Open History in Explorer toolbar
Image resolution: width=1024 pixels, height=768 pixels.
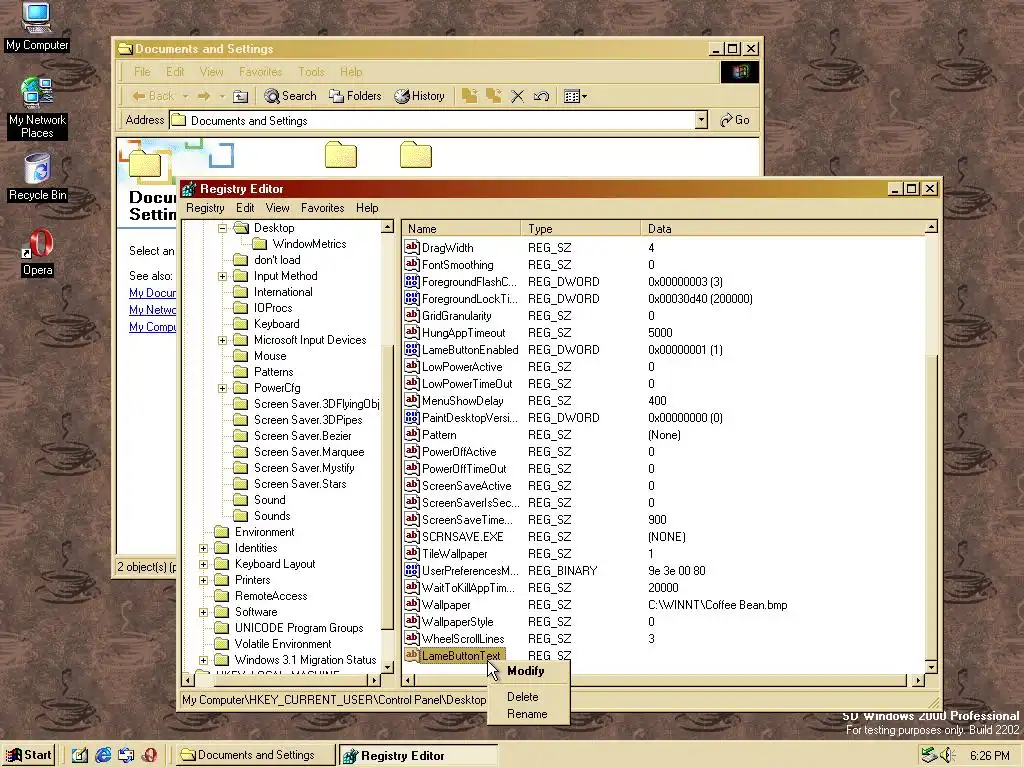point(419,96)
